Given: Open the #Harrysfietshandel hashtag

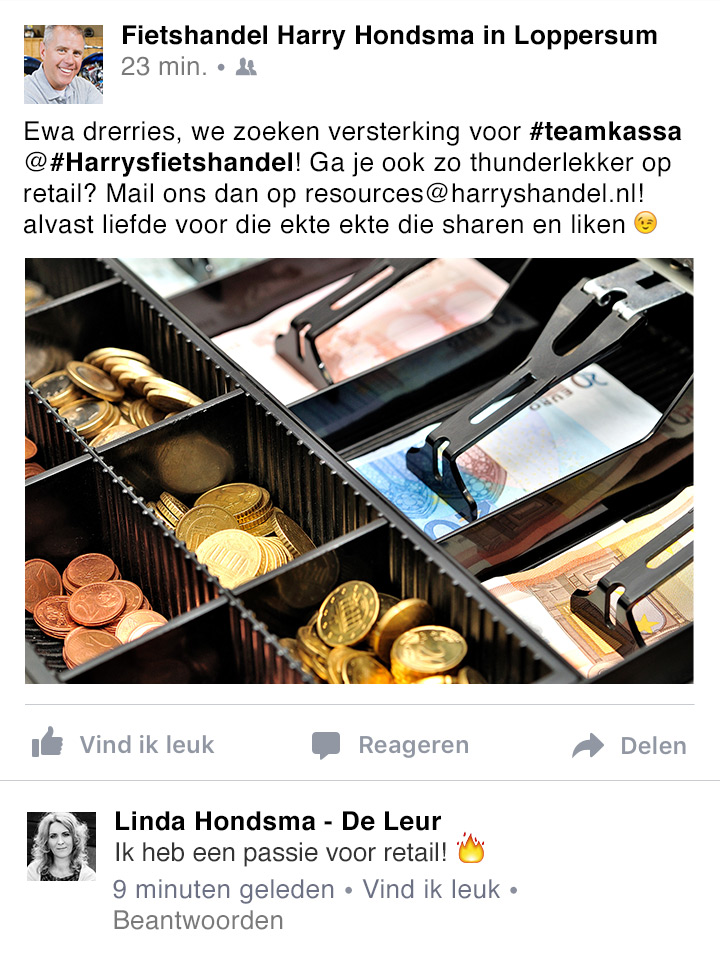Looking at the screenshot, I should (172, 163).
